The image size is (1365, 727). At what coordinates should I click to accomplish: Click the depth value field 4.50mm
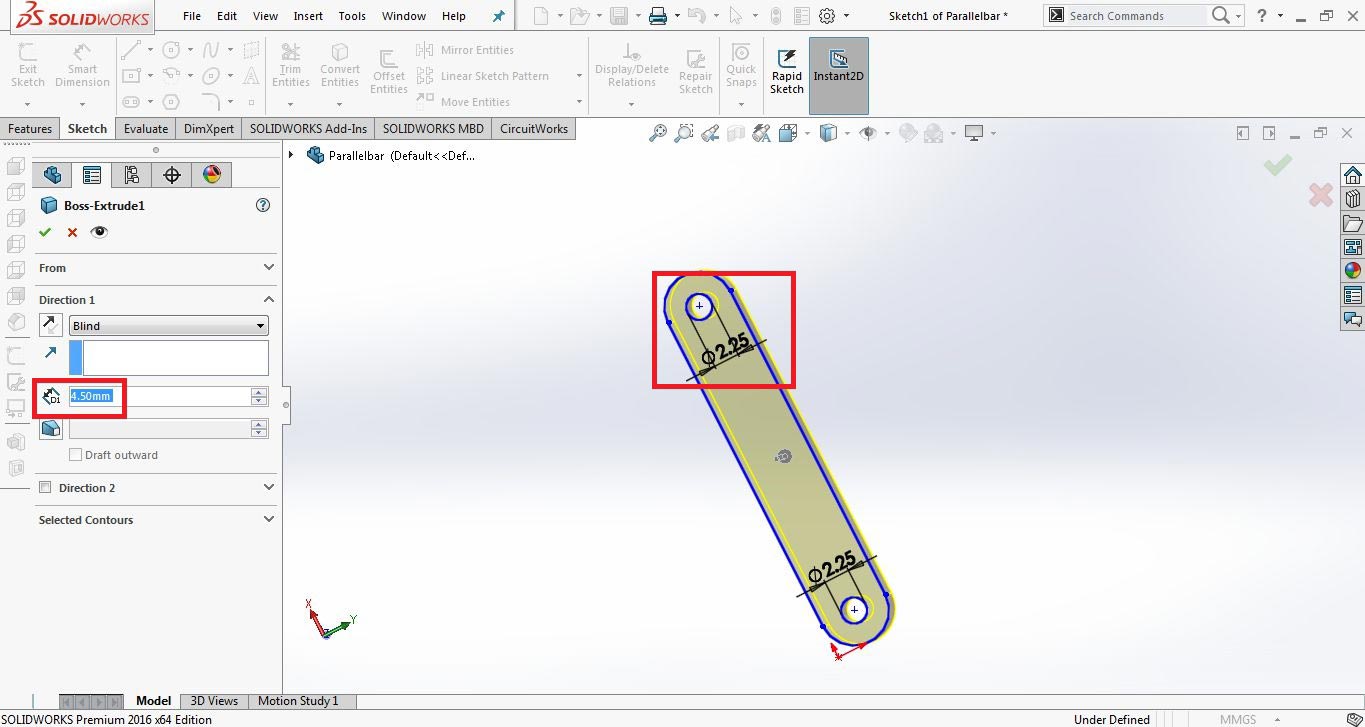159,396
